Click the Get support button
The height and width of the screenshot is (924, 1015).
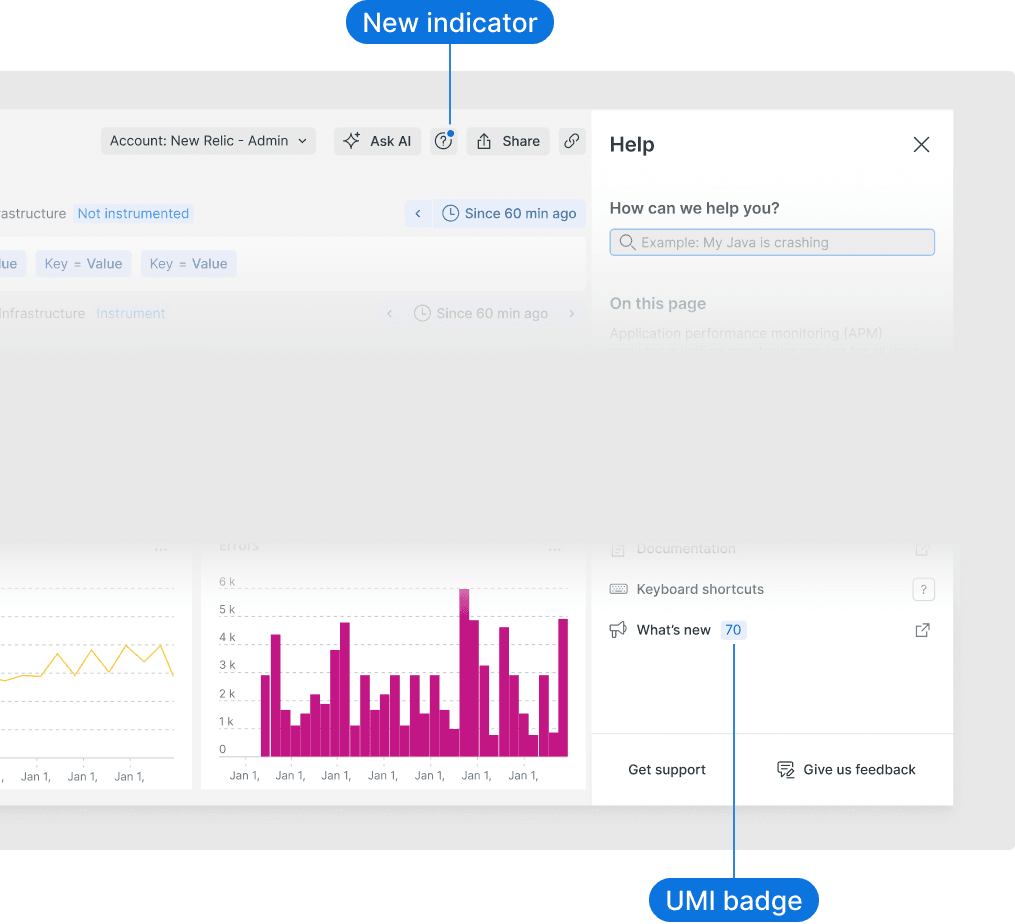click(666, 769)
